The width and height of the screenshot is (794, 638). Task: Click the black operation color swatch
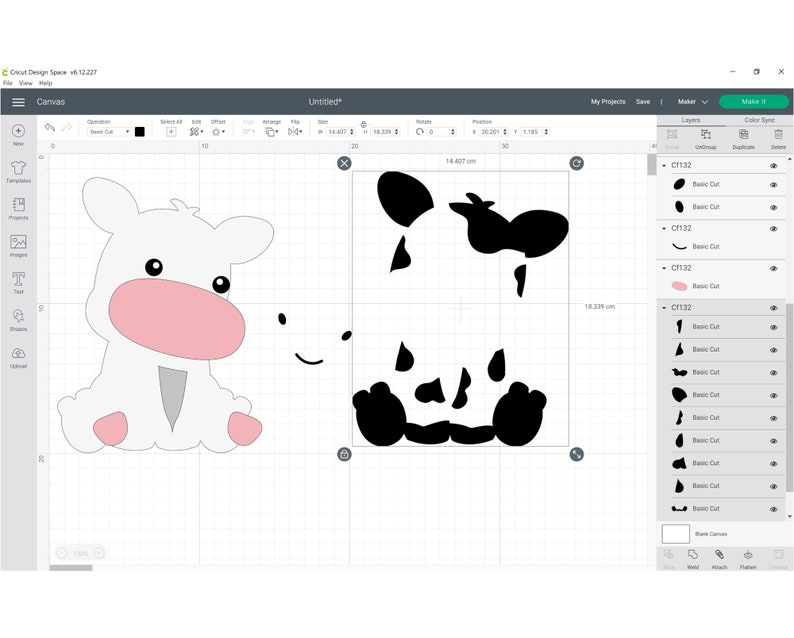pos(140,132)
